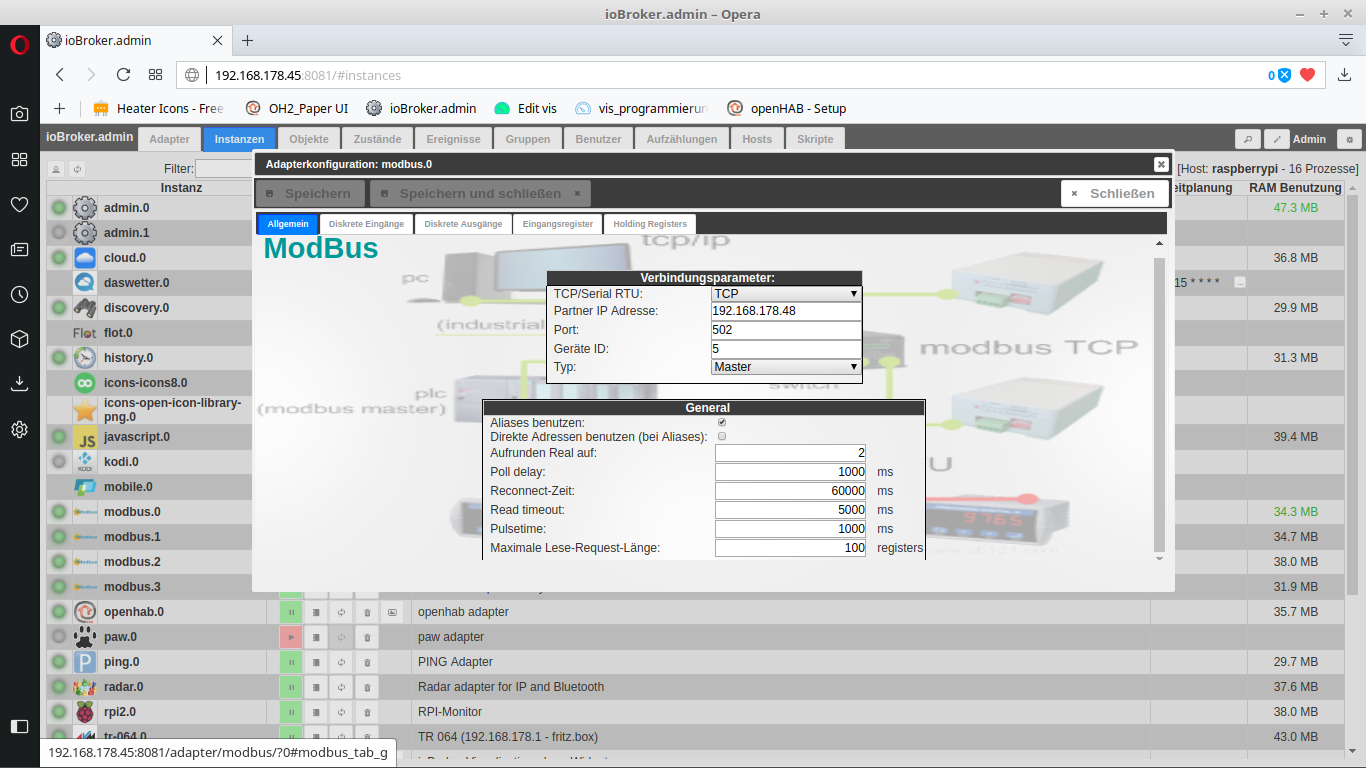Open OH2_Paper UI bookmark
1366x768 pixels.
coord(296,108)
